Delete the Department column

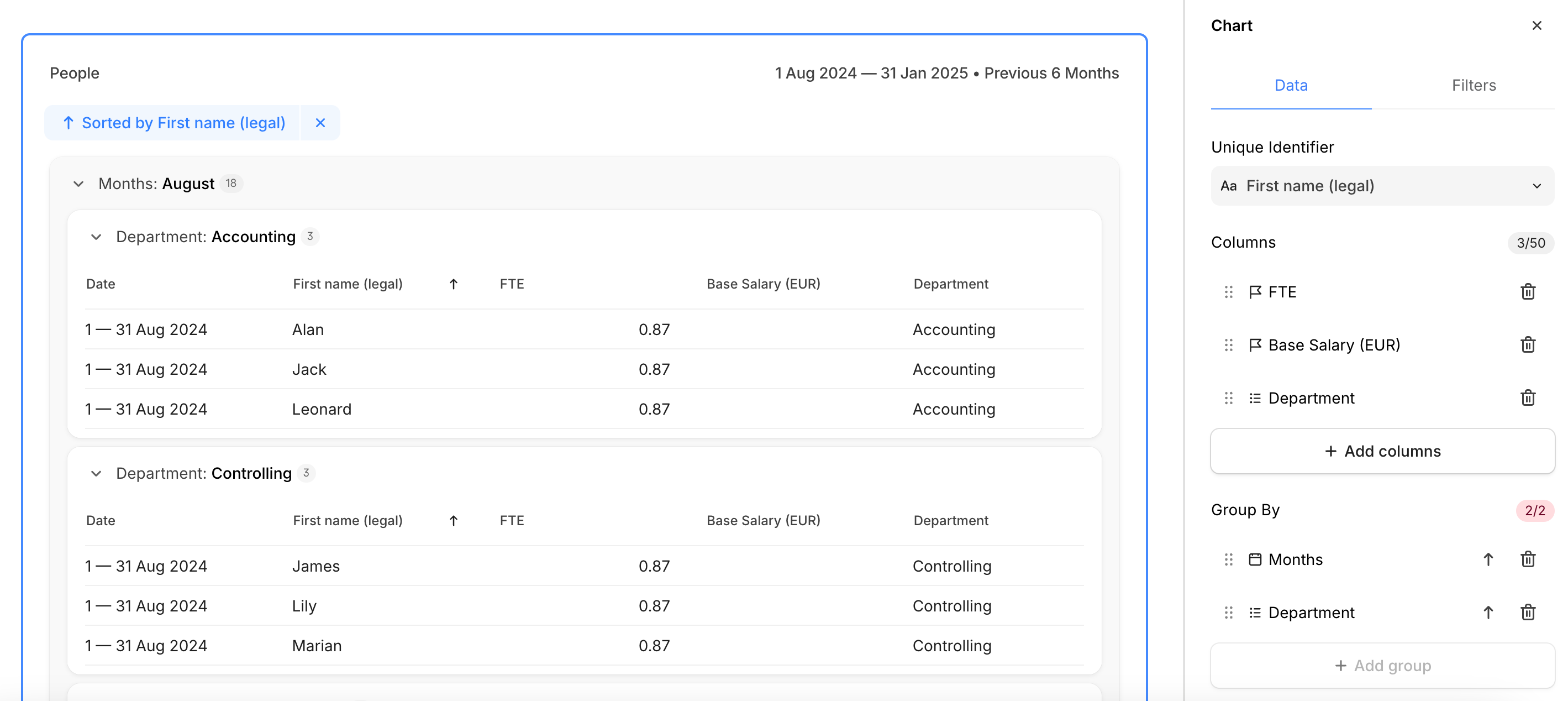[x=1527, y=397]
